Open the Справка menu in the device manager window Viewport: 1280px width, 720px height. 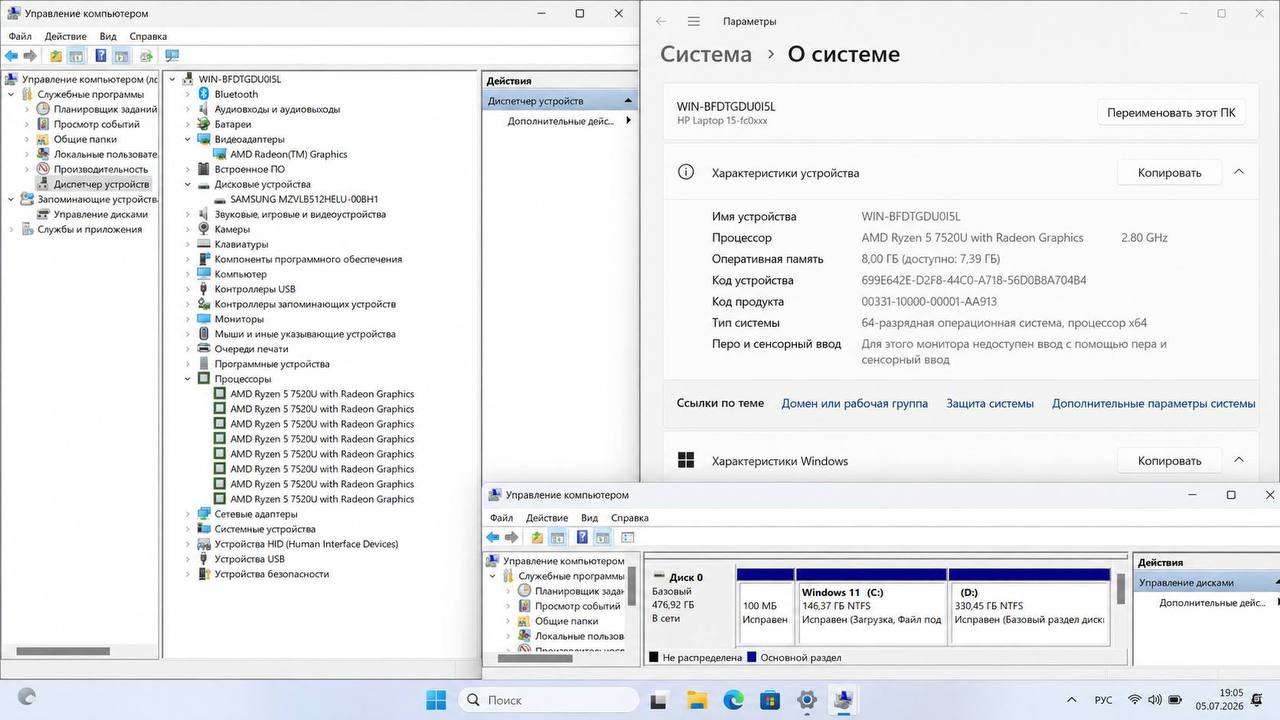(148, 36)
